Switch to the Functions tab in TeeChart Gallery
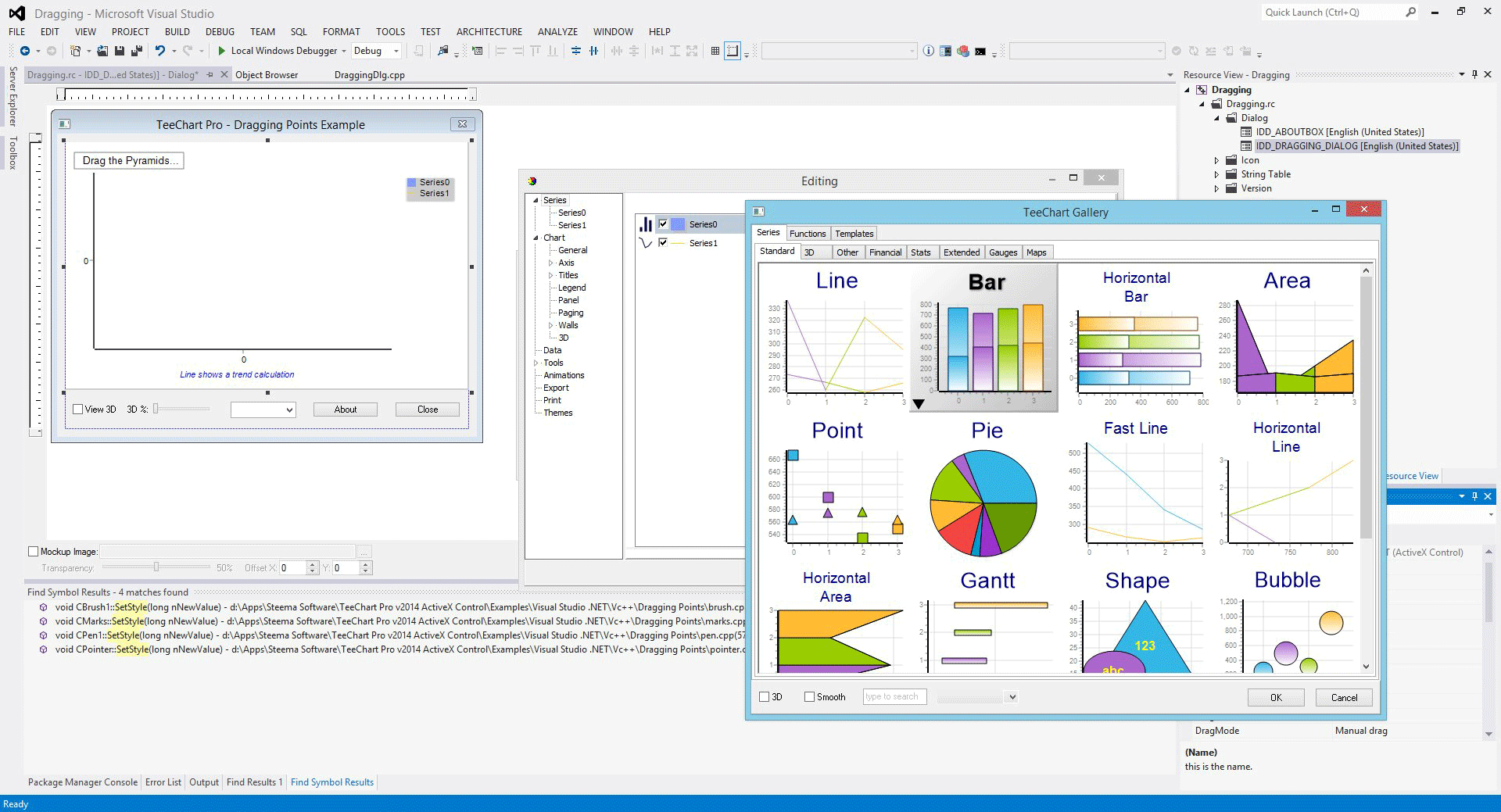Screen dimensions: 1501x812 (808, 233)
